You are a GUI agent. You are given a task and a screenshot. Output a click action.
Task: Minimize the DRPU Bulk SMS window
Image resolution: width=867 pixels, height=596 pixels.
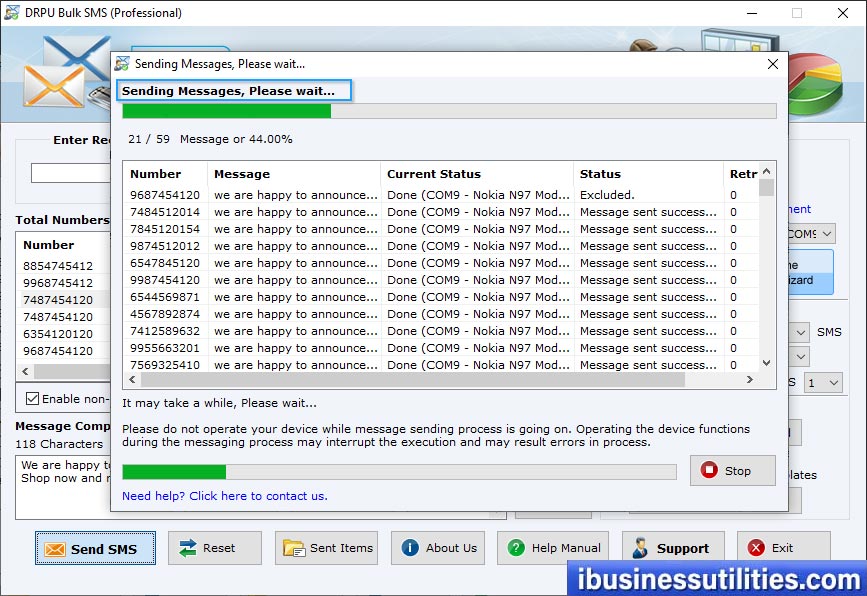752,13
